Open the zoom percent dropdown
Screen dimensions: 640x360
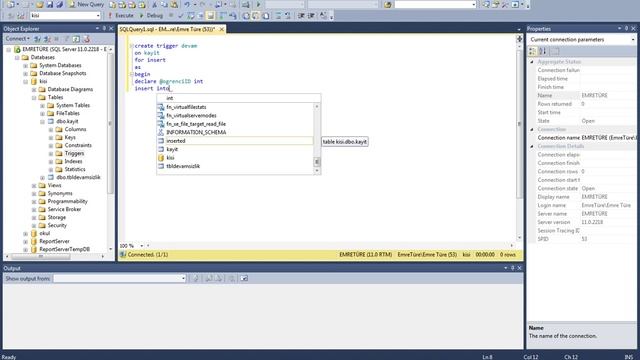142,246
